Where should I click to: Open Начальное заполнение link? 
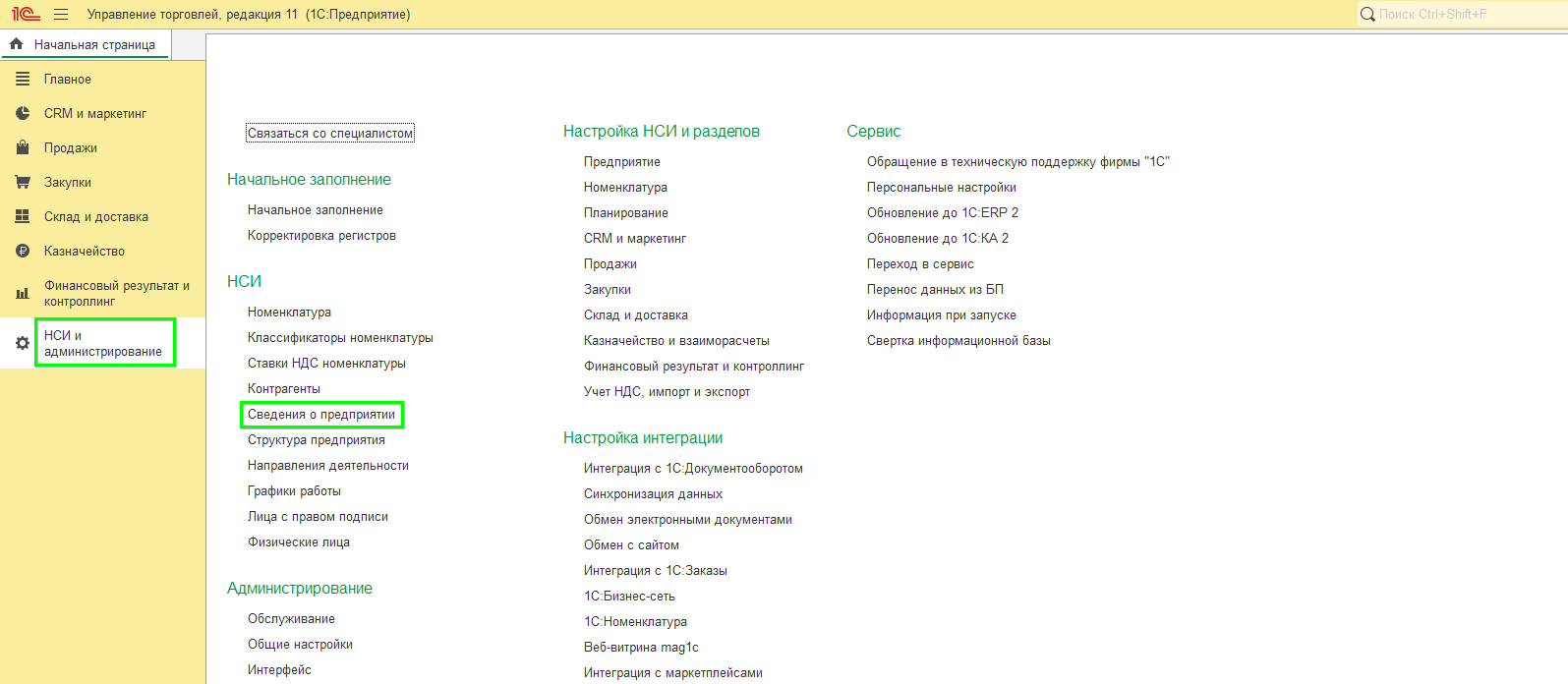pyautogui.click(x=316, y=209)
